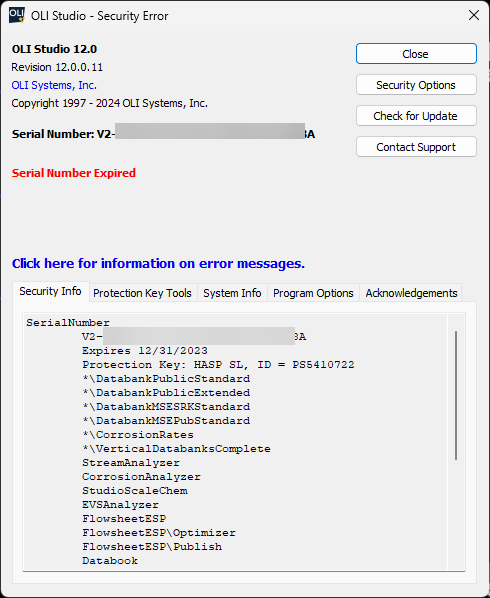Click the Protection Key HASP SL line
The height and width of the screenshot is (598, 490).
tap(218, 365)
